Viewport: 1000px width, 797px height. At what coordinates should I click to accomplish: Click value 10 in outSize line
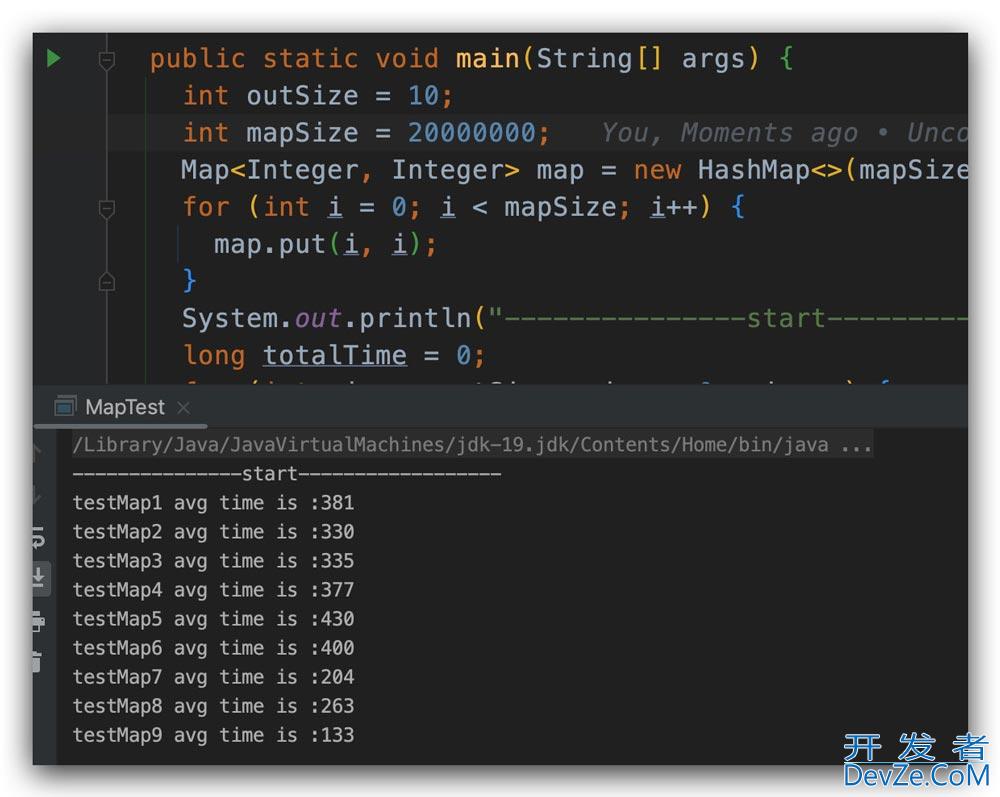click(423, 96)
